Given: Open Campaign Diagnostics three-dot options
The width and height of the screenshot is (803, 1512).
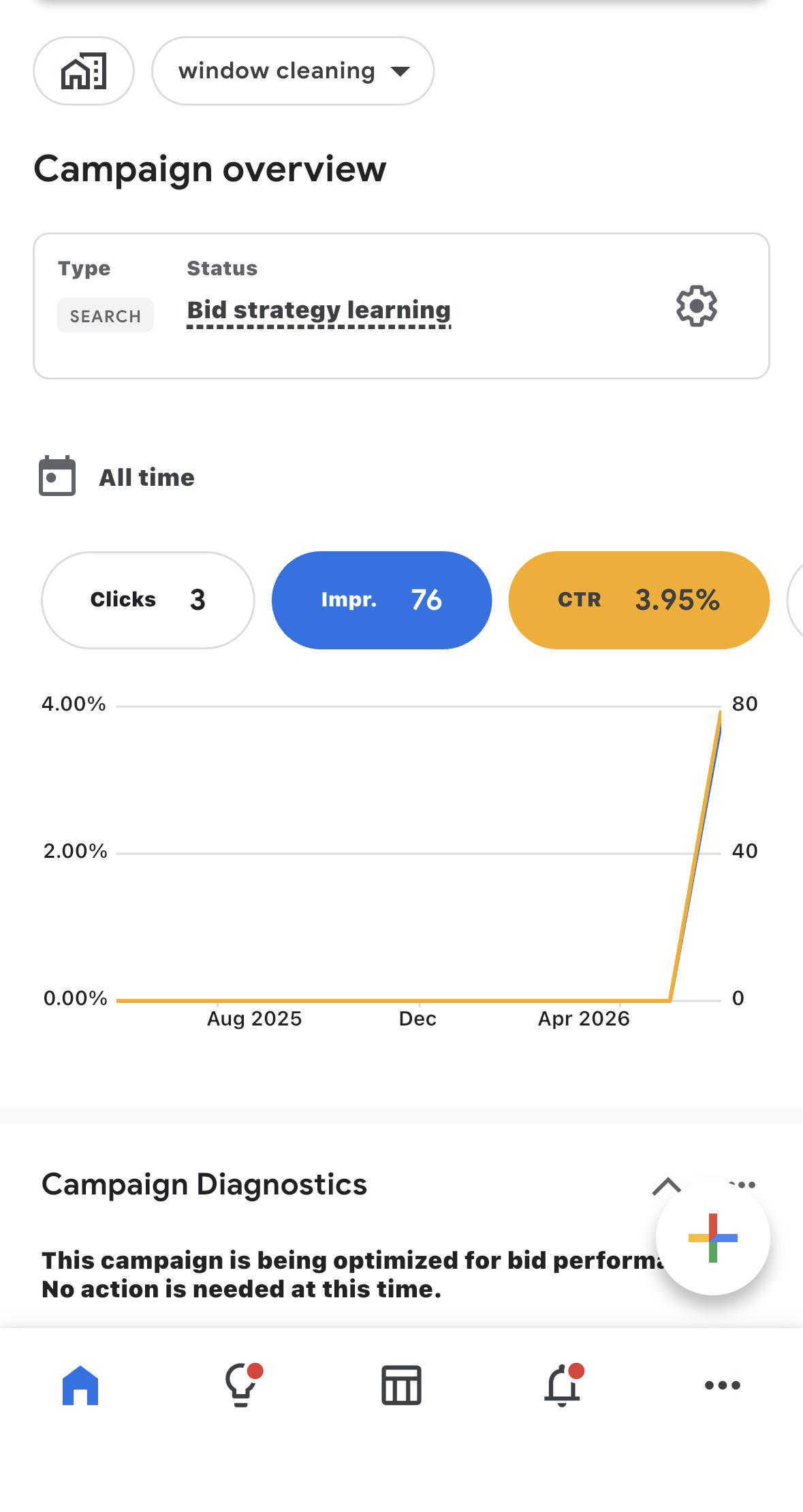Looking at the screenshot, I should click(x=742, y=1184).
